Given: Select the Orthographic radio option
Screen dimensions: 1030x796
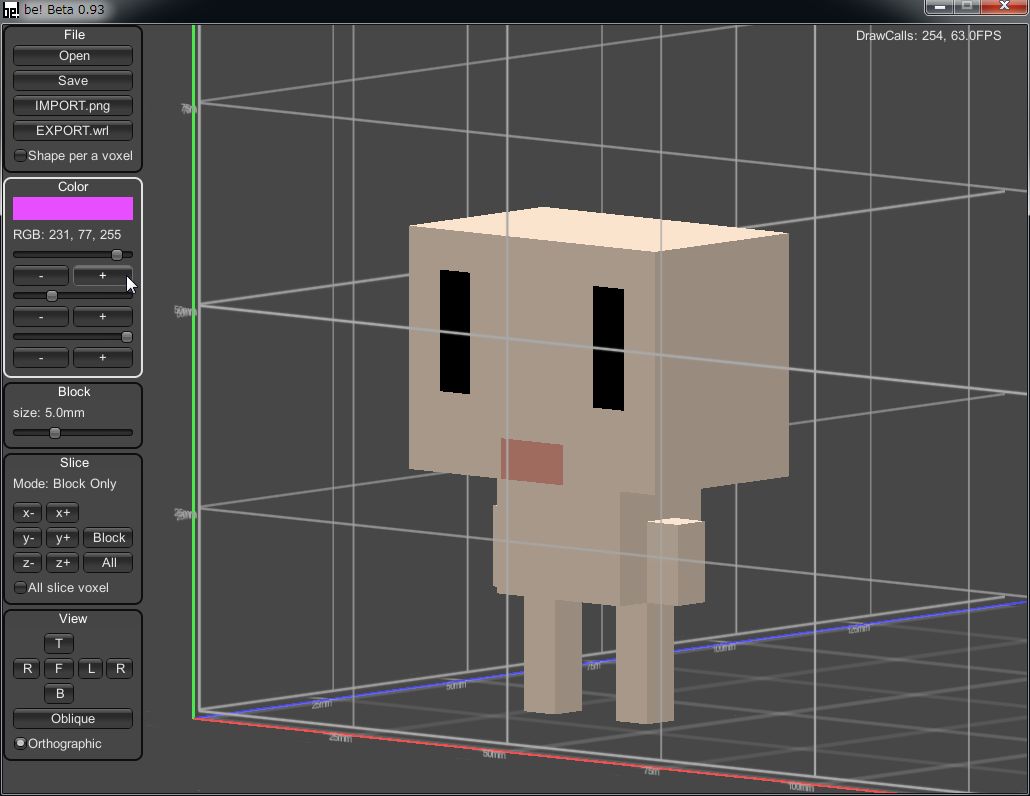Looking at the screenshot, I should tap(21, 744).
